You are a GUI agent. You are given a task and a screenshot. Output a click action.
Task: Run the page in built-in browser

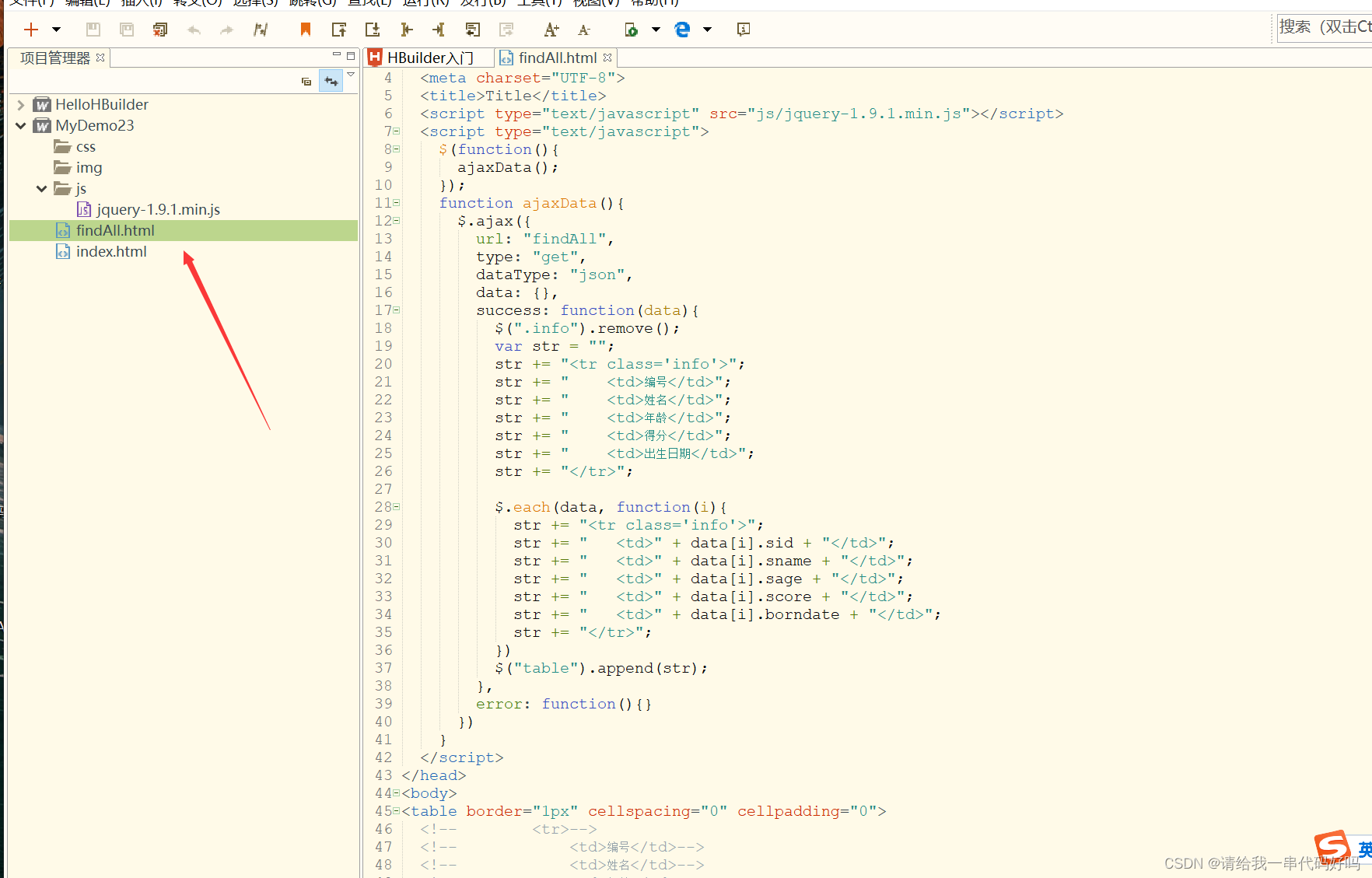[x=631, y=30]
